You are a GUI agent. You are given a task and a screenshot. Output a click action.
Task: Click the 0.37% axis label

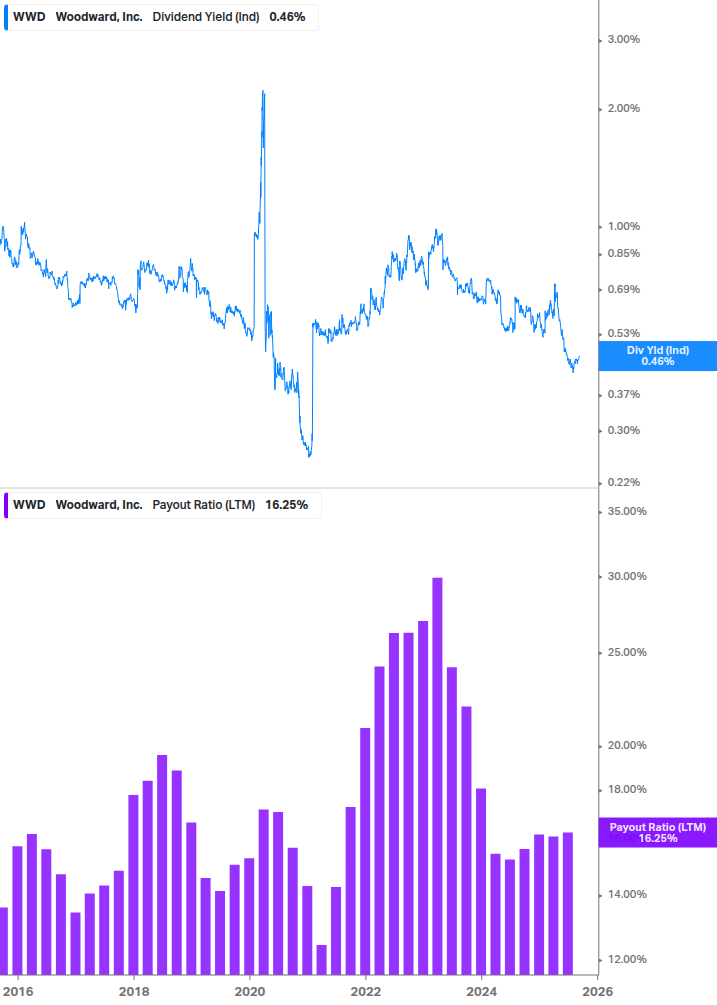tap(623, 394)
